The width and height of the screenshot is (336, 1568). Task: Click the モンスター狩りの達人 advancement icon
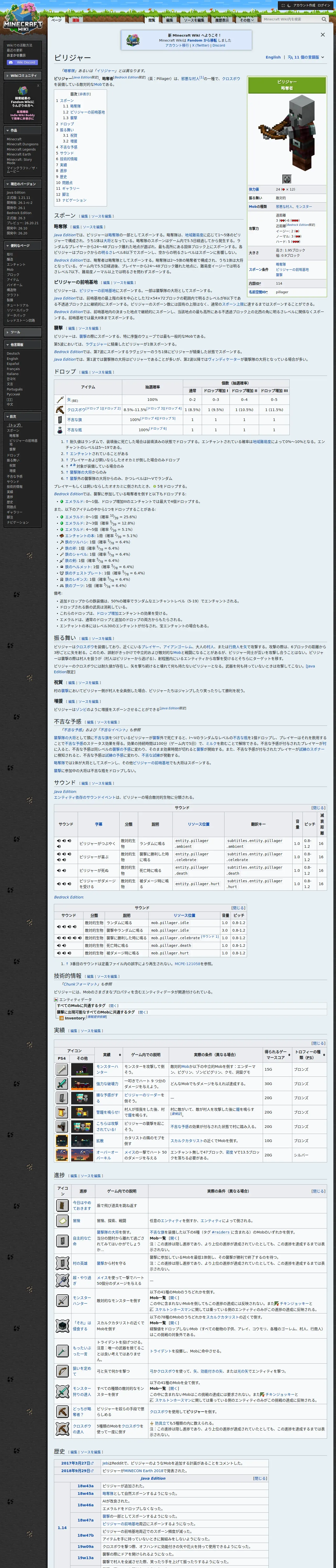[x=62, y=1392]
